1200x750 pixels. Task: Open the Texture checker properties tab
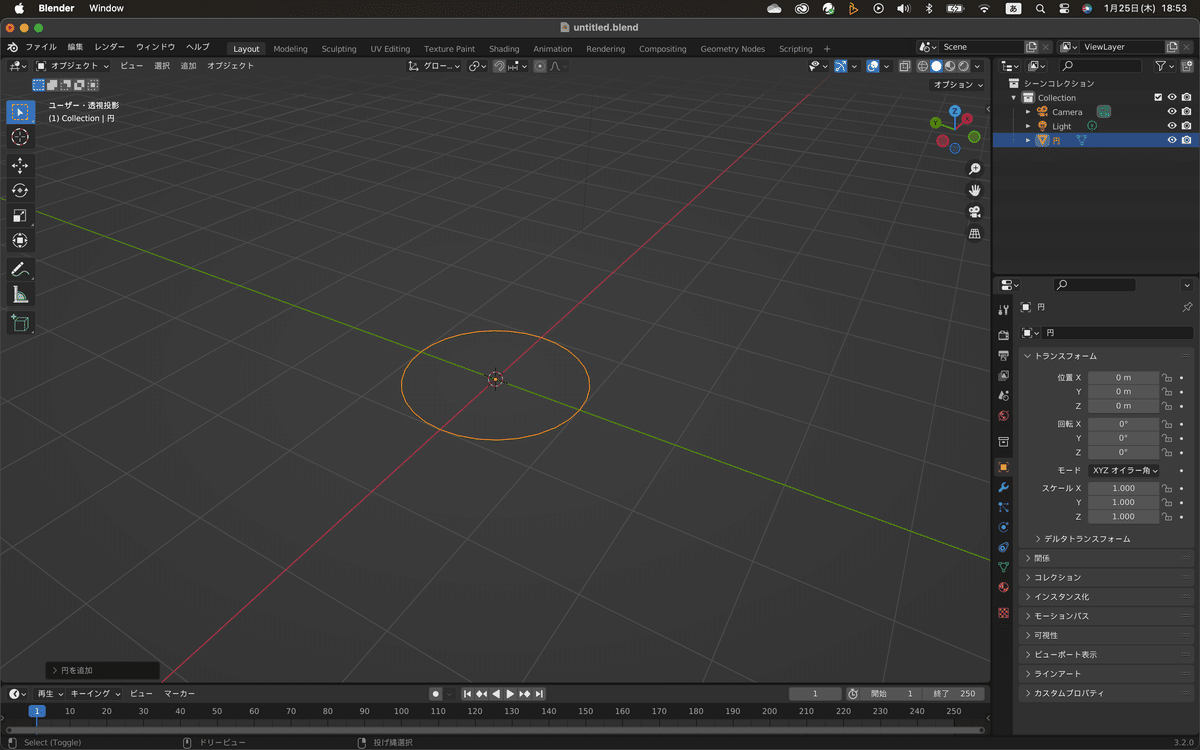coord(1004,612)
